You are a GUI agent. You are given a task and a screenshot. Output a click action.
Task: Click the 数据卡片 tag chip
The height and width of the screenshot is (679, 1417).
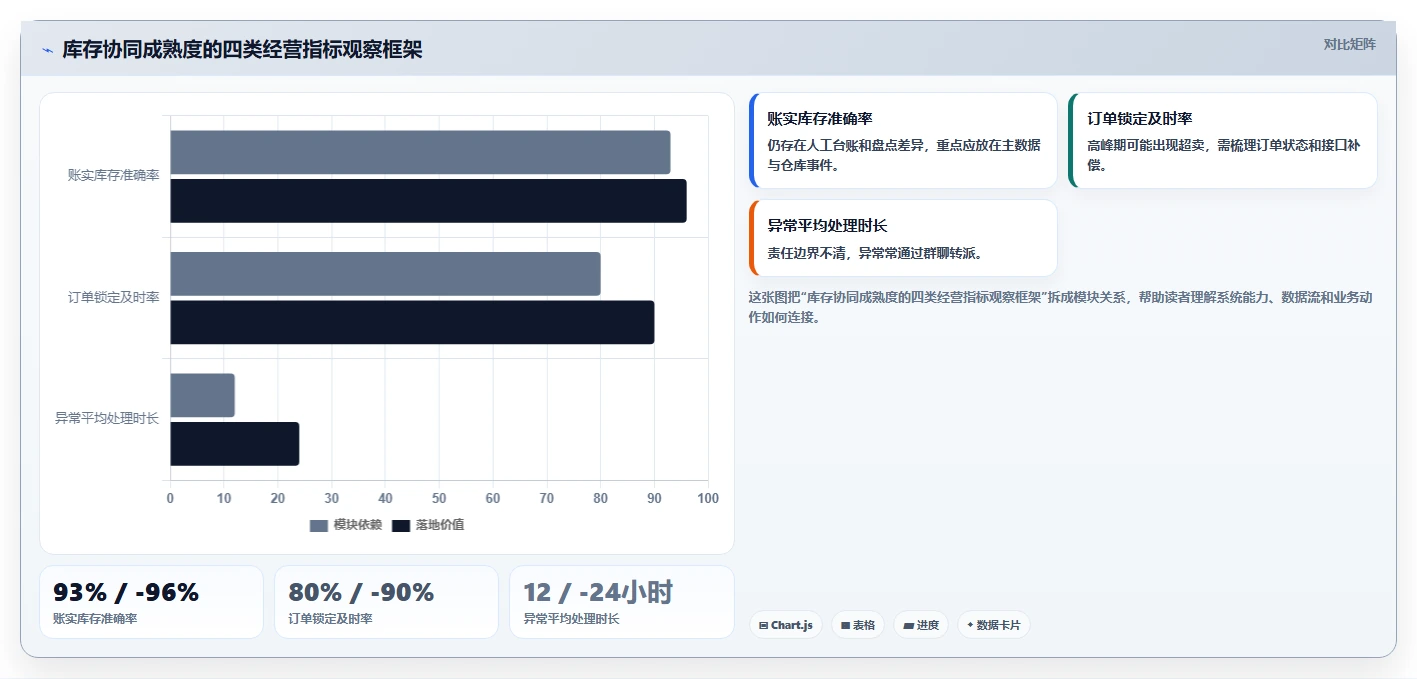[x=993, y=625]
